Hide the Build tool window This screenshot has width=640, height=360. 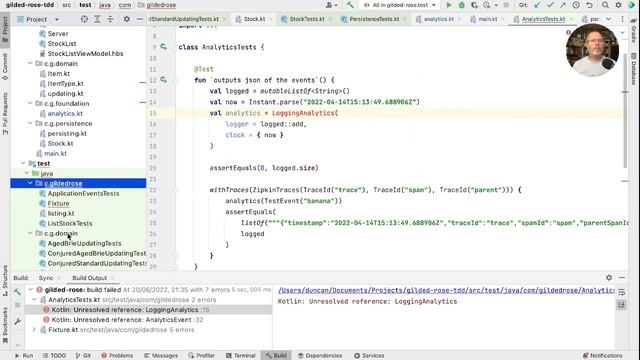coord(622,278)
